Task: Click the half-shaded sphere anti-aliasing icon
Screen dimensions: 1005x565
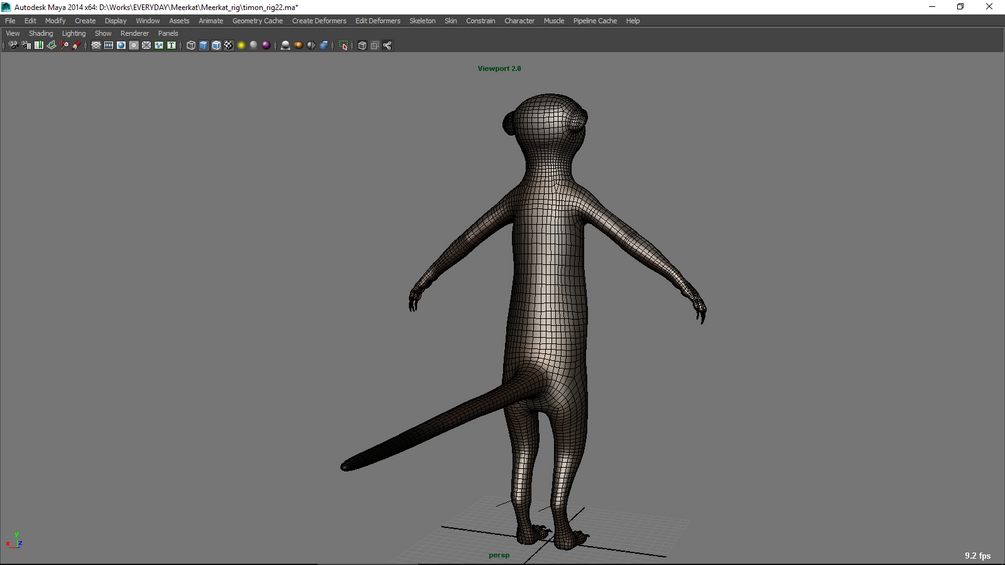Action: 311,45
